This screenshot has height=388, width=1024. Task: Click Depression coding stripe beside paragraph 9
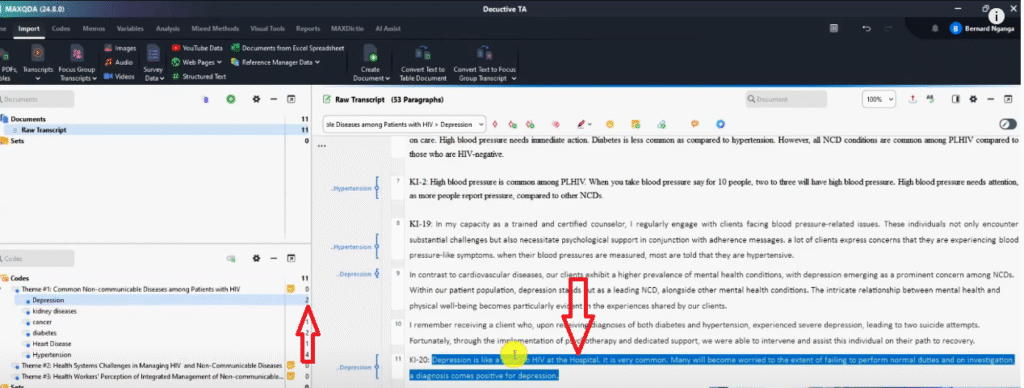(x=377, y=274)
